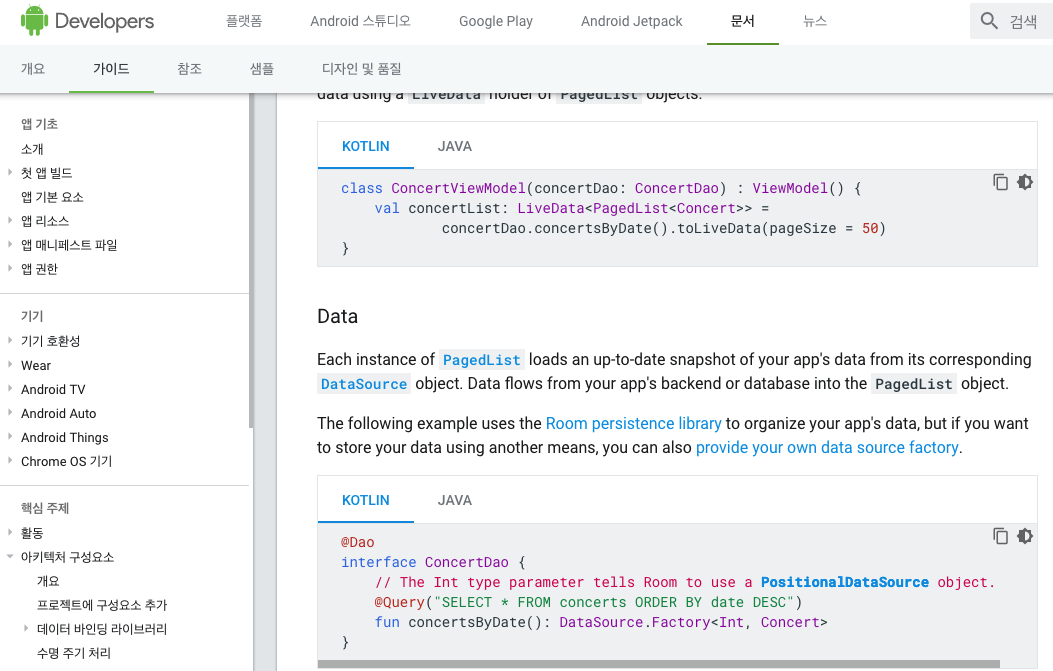Expand the 데이터 바인딩 라이브러리 item
Image resolution: width=1053 pixels, height=671 pixels.
(x=26, y=629)
